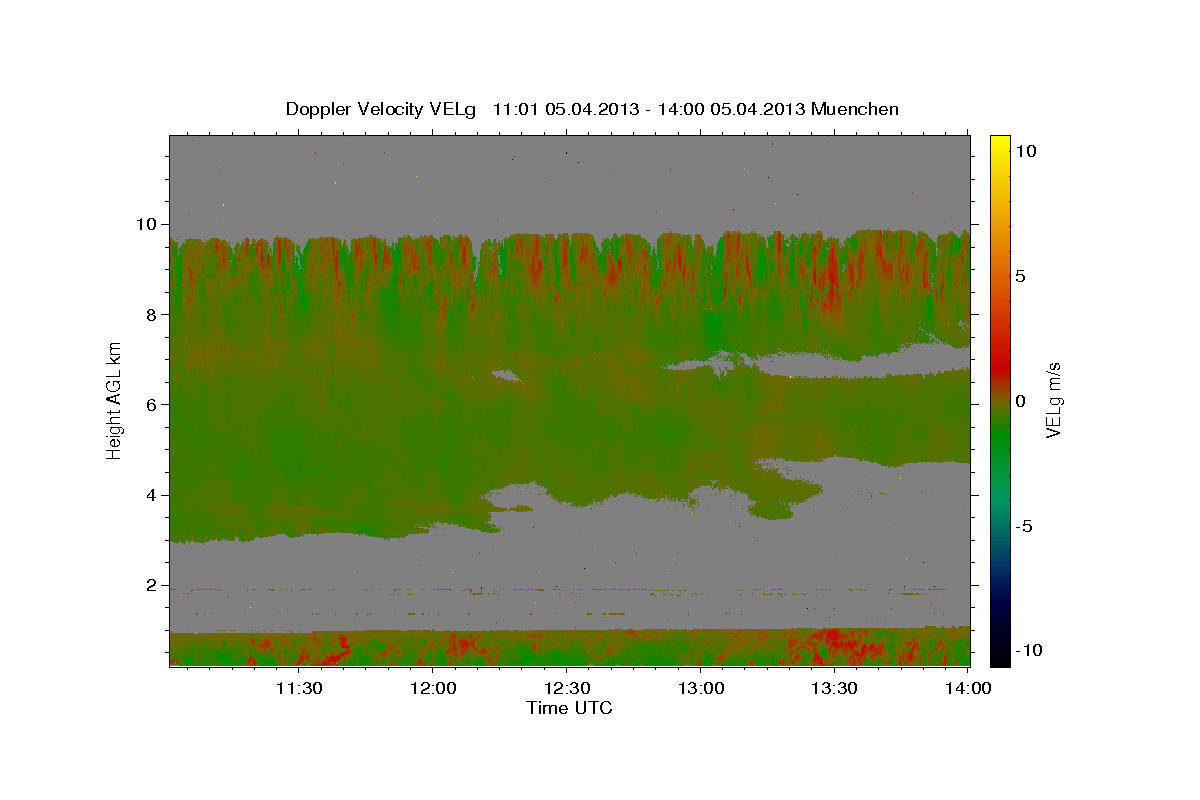Click the 12:30 time tick label

point(567,688)
